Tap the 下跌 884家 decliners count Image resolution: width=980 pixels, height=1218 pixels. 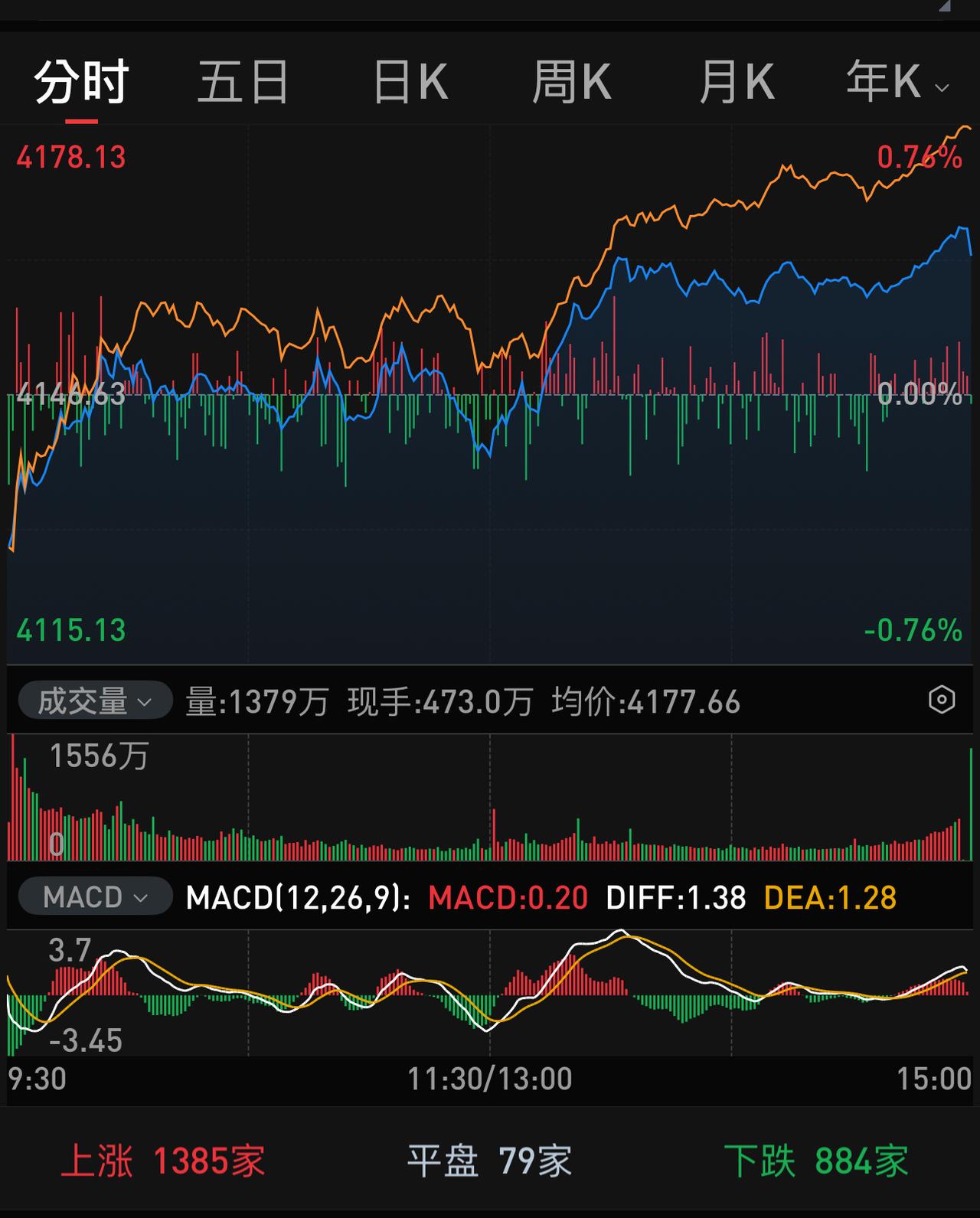(x=816, y=1161)
